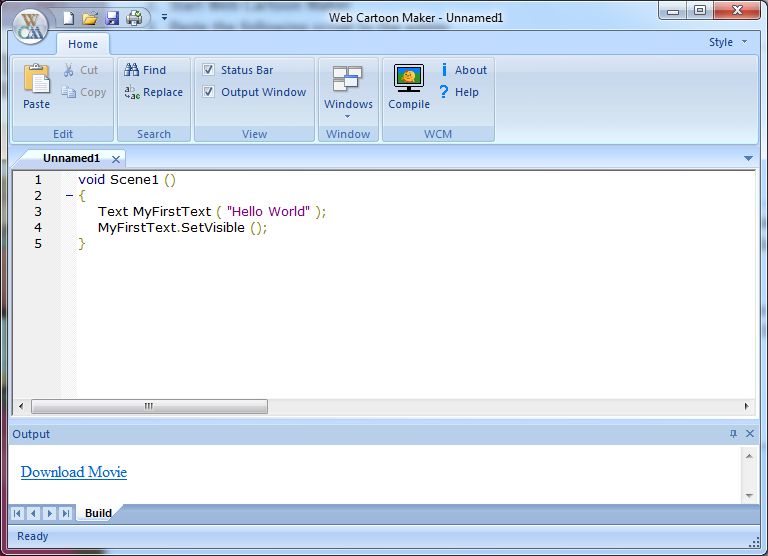Open the WCM application orb menu
Viewport: 768px width, 556px height.
[30, 26]
